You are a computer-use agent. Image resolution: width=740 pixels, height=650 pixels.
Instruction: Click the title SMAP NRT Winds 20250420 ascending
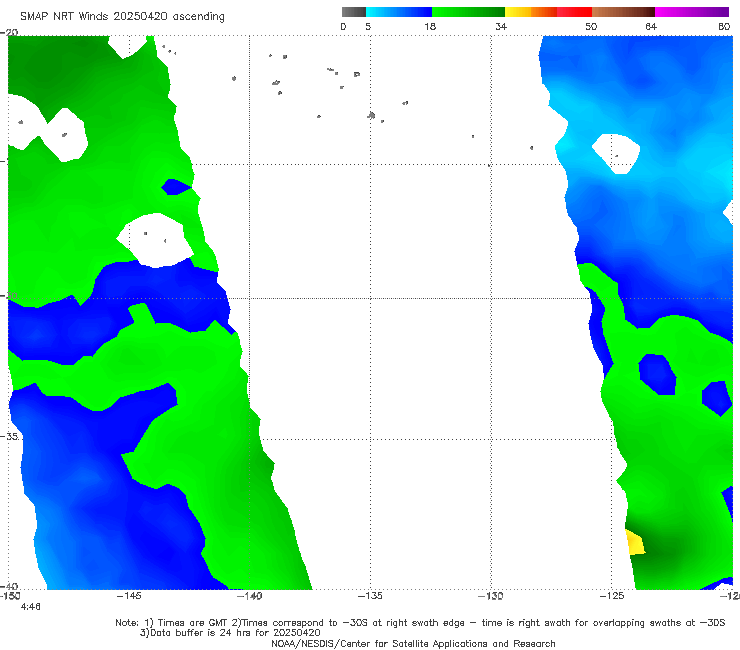point(122,16)
